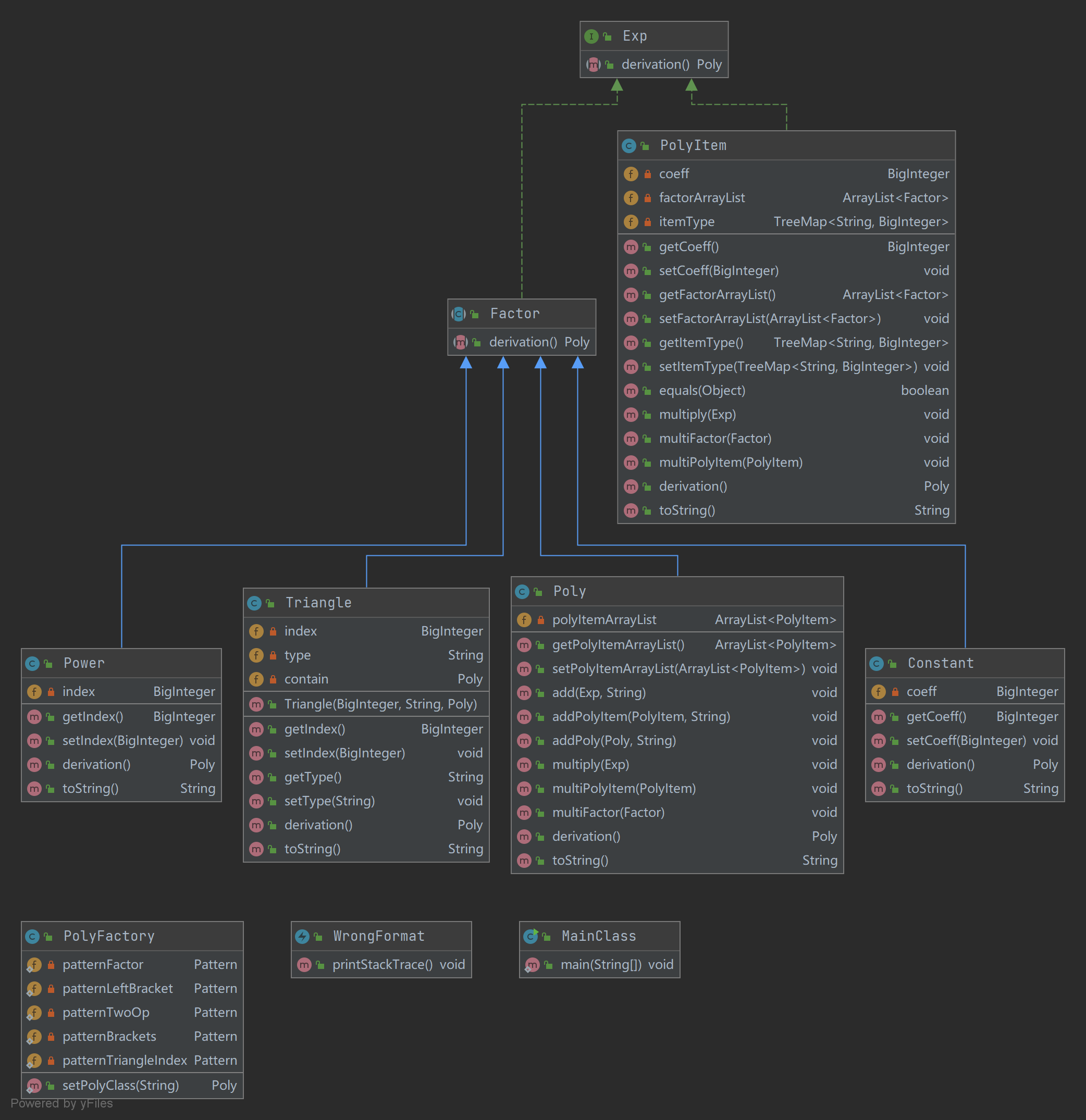Click the abstract class icon beside Factor
This screenshot has width=1086, height=1120.
coord(459,314)
